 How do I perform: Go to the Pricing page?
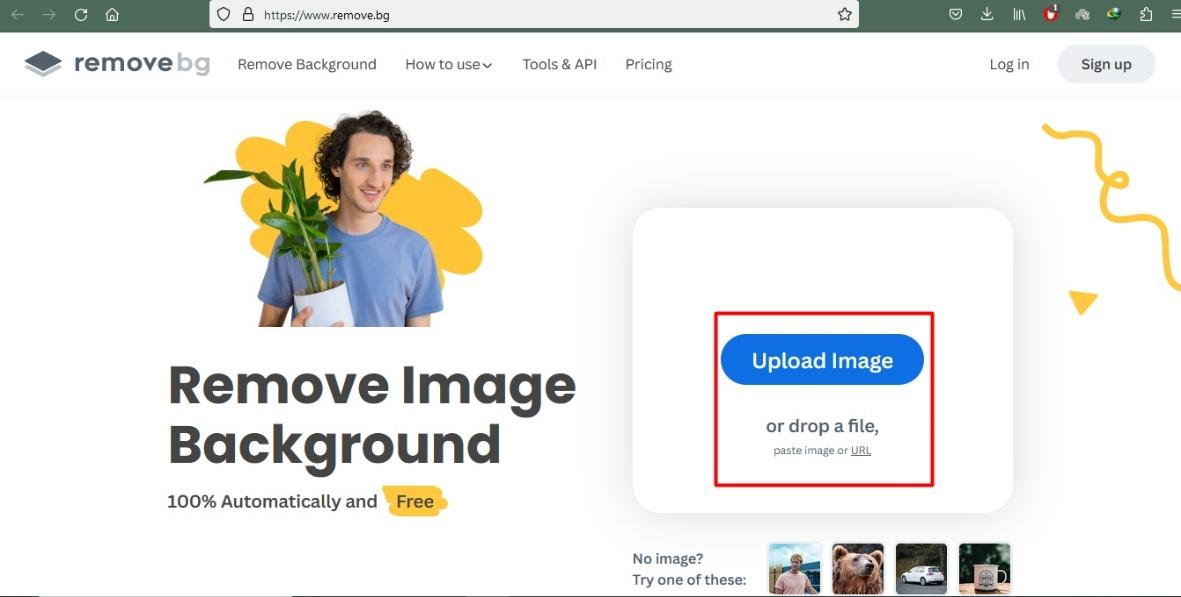click(x=648, y=65)
